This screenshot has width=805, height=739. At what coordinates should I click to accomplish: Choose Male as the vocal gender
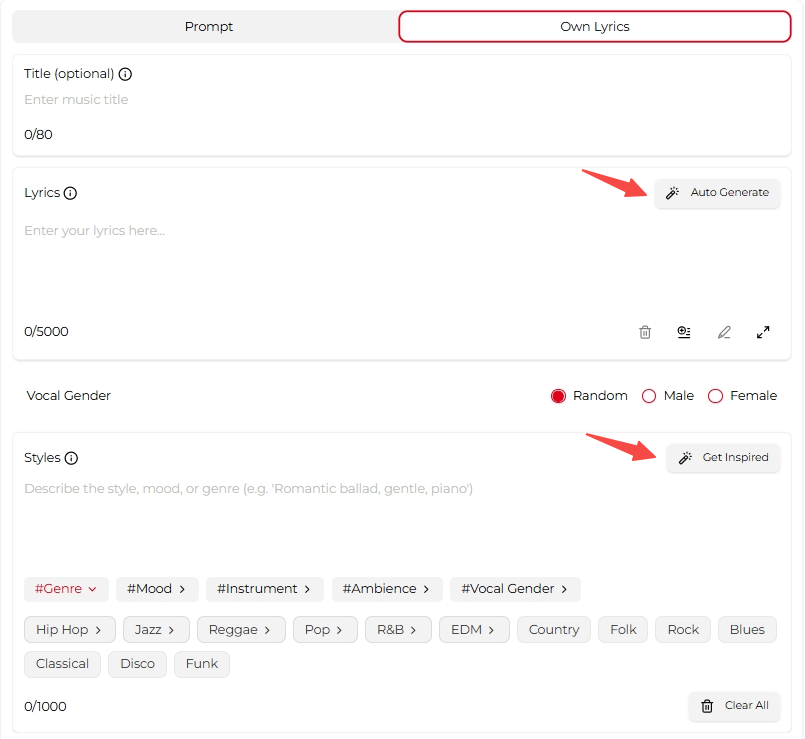[x=649, y=396]
